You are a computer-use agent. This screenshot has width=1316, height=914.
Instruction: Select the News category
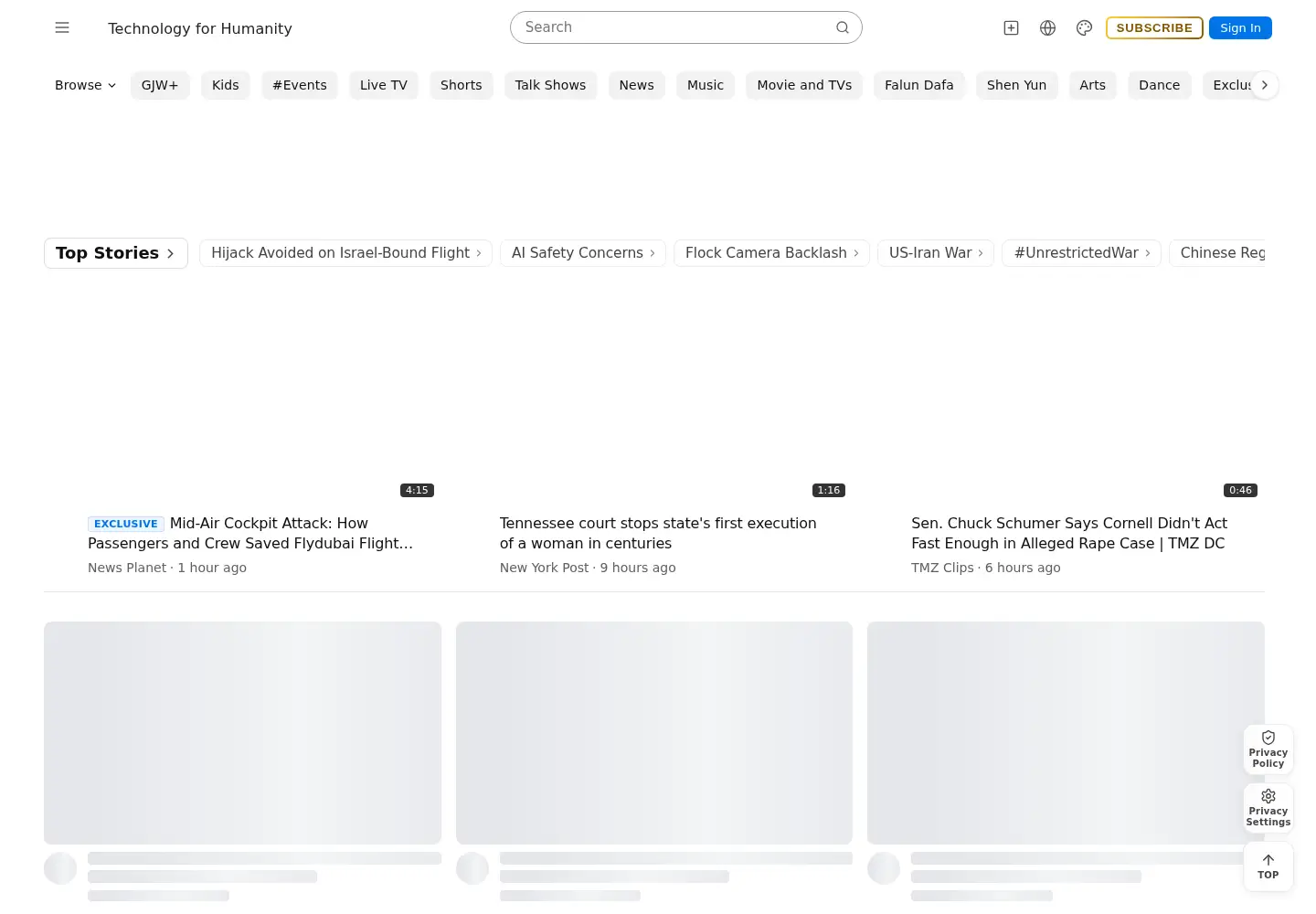tap(637, 85)
